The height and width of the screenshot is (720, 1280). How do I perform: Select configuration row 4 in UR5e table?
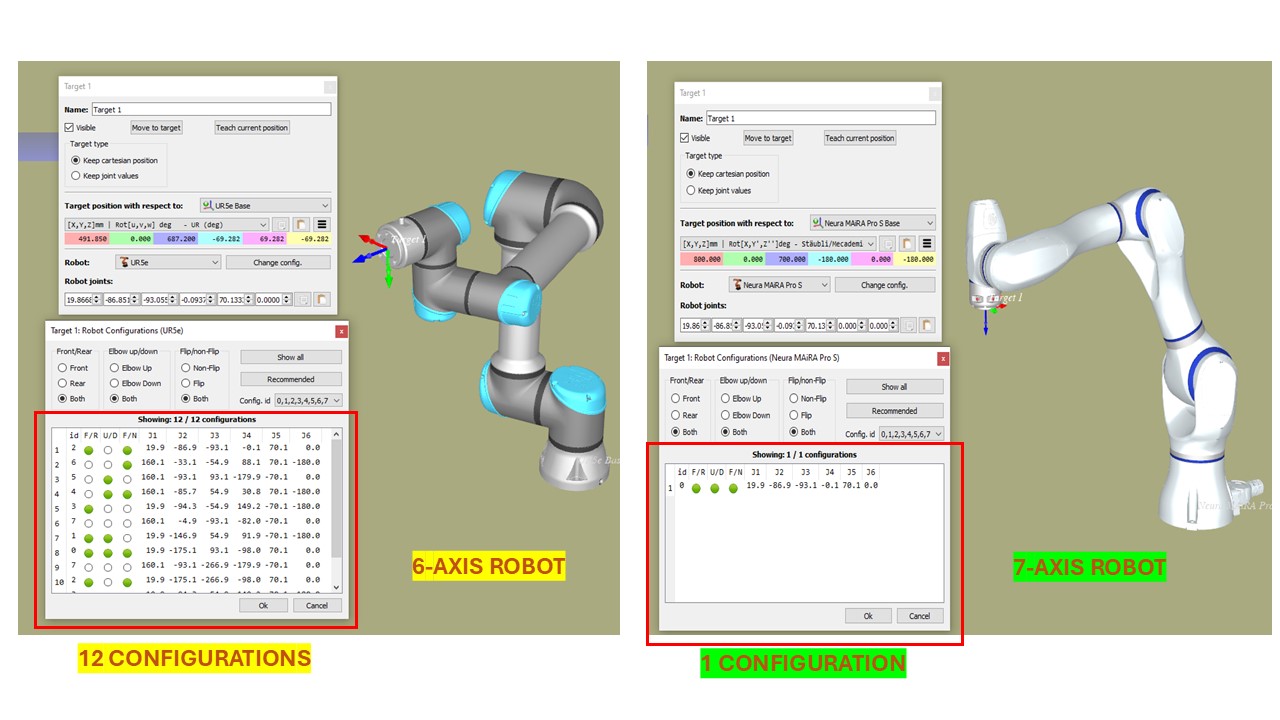pyautogui.click(x=190, y=492)
